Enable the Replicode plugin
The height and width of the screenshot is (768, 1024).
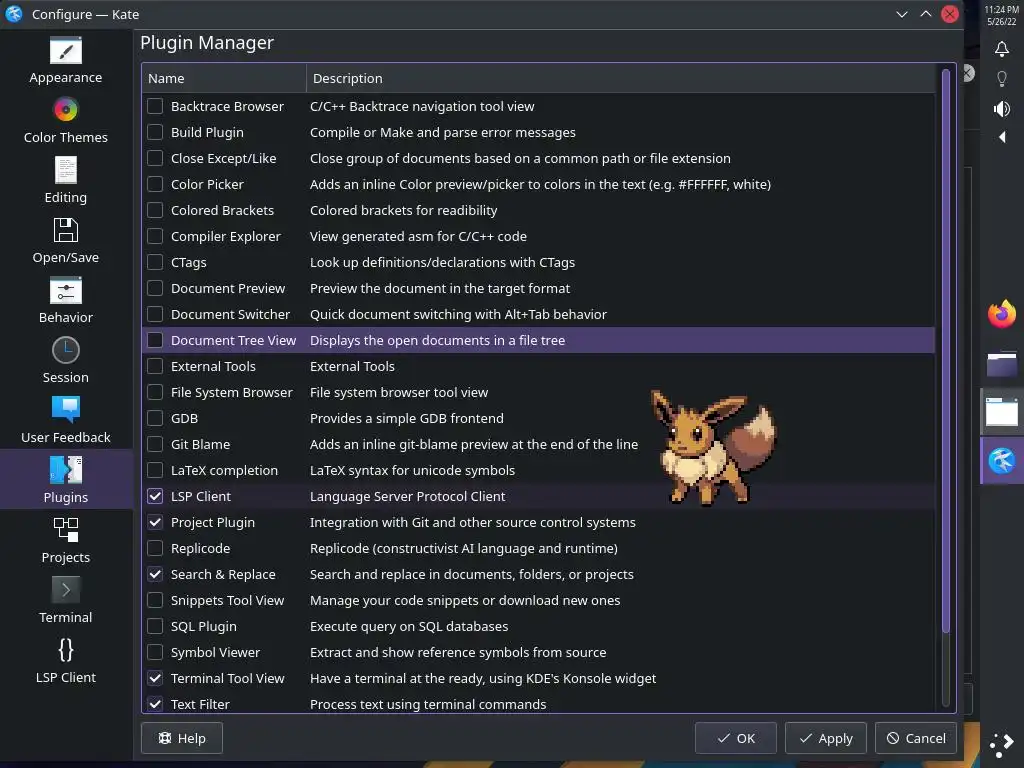pyautogui.click(x=155, y=548)
